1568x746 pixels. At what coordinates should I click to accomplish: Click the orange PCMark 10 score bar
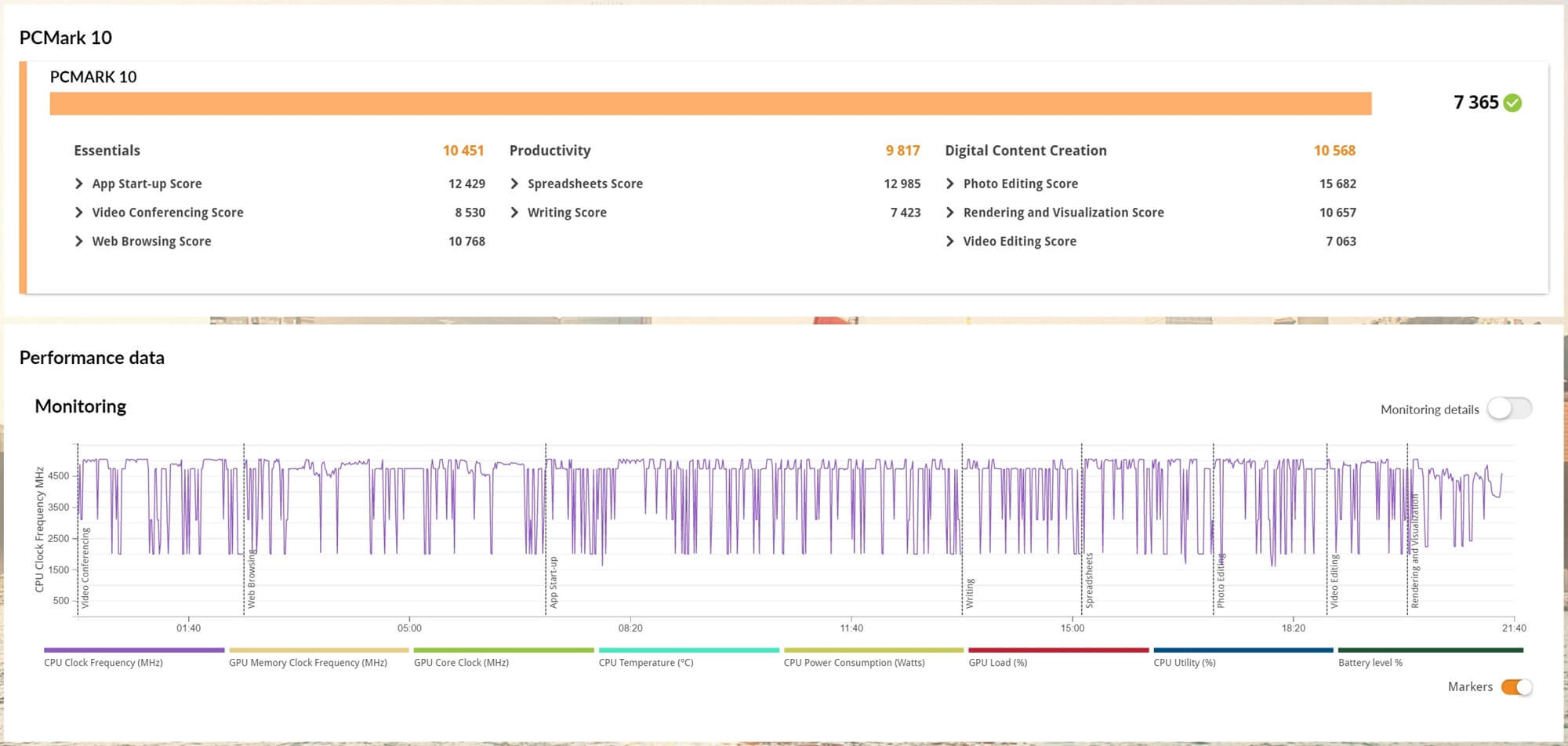[x=710, y=104]
